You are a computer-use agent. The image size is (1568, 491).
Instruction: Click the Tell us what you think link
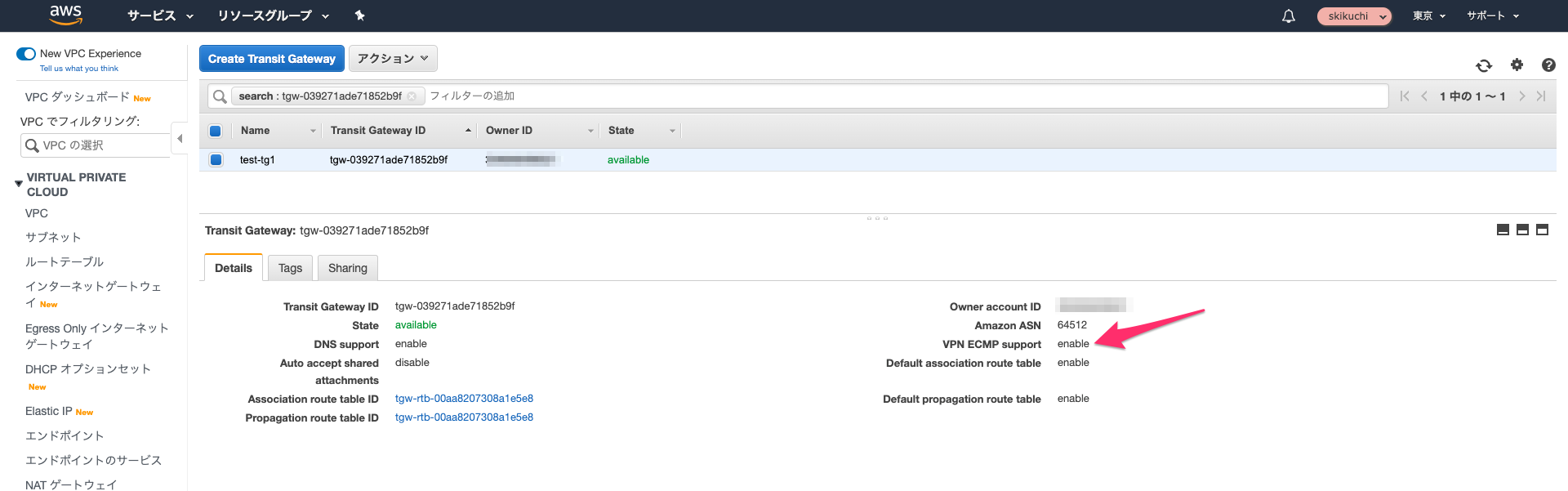pos(79,69)
